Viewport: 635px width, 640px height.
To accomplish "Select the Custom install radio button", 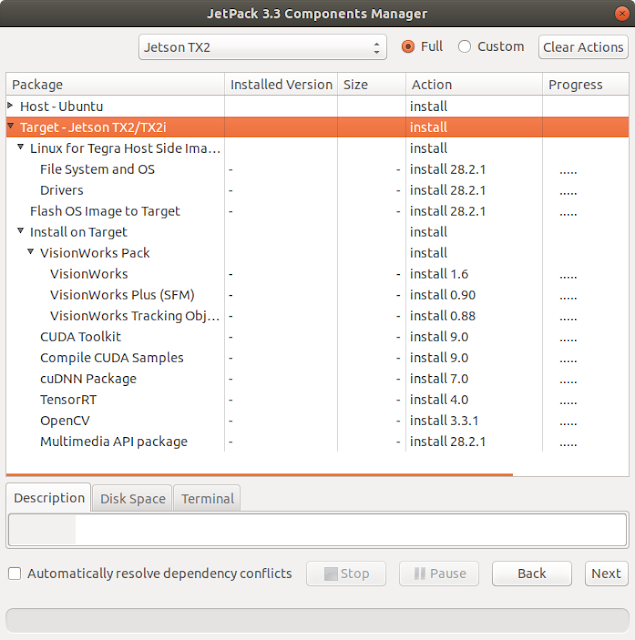I will (464, 47).
